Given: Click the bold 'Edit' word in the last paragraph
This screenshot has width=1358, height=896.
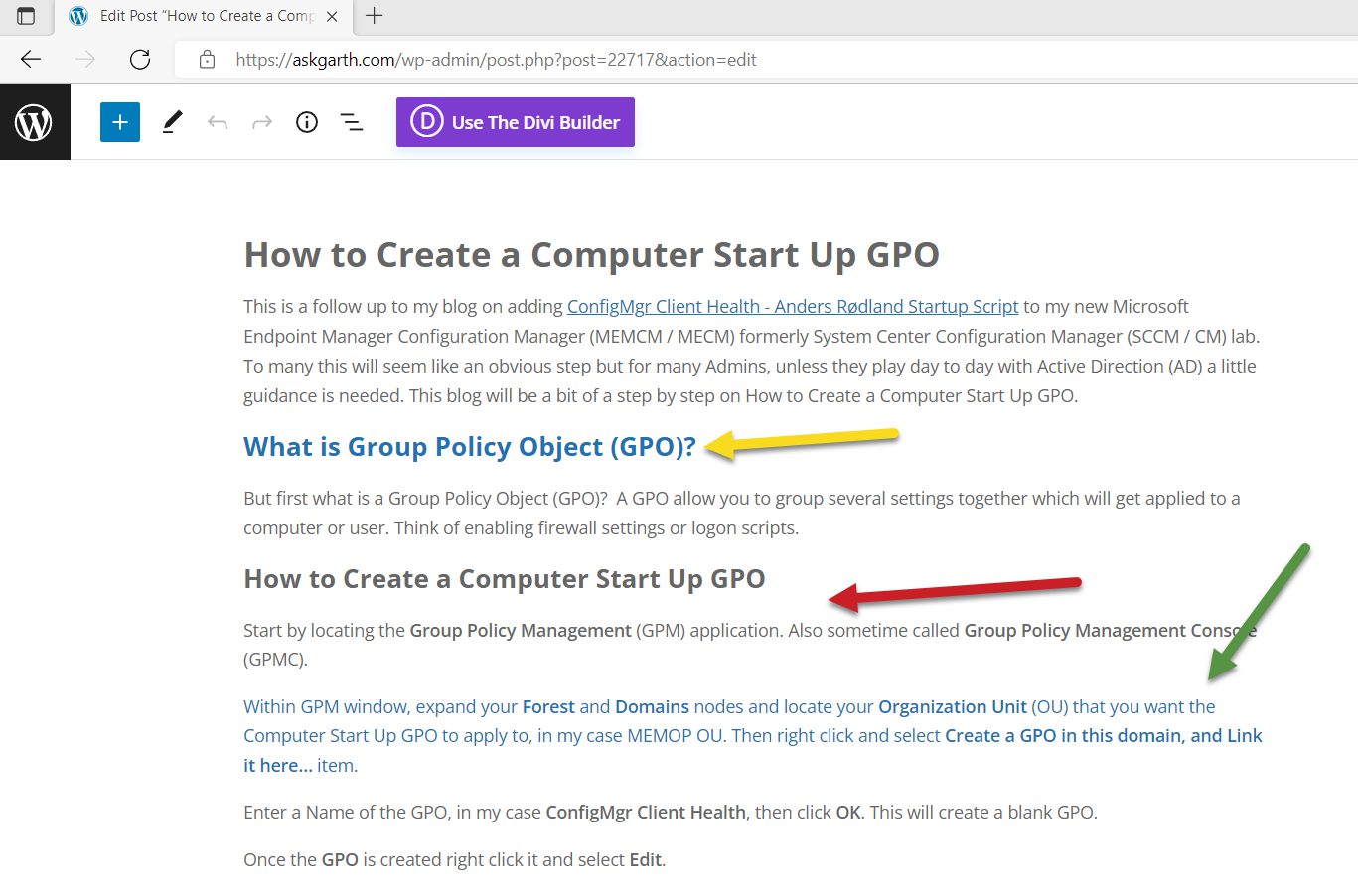Looking at the screenshot, I should click(x=645, y=859).
